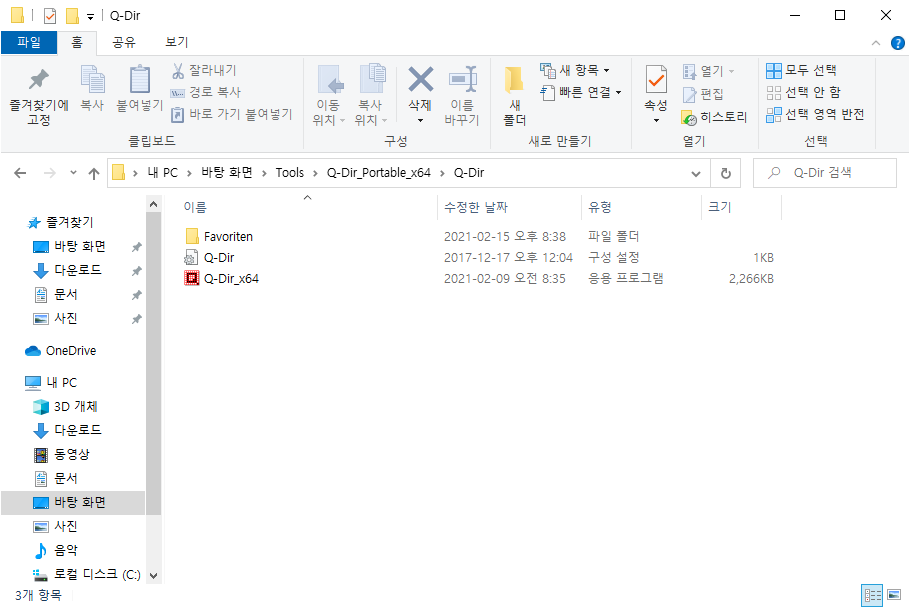The image size is (910, 608).
Task: Open 히스토리 (History) in ribbon
Action: pos(714,117)
